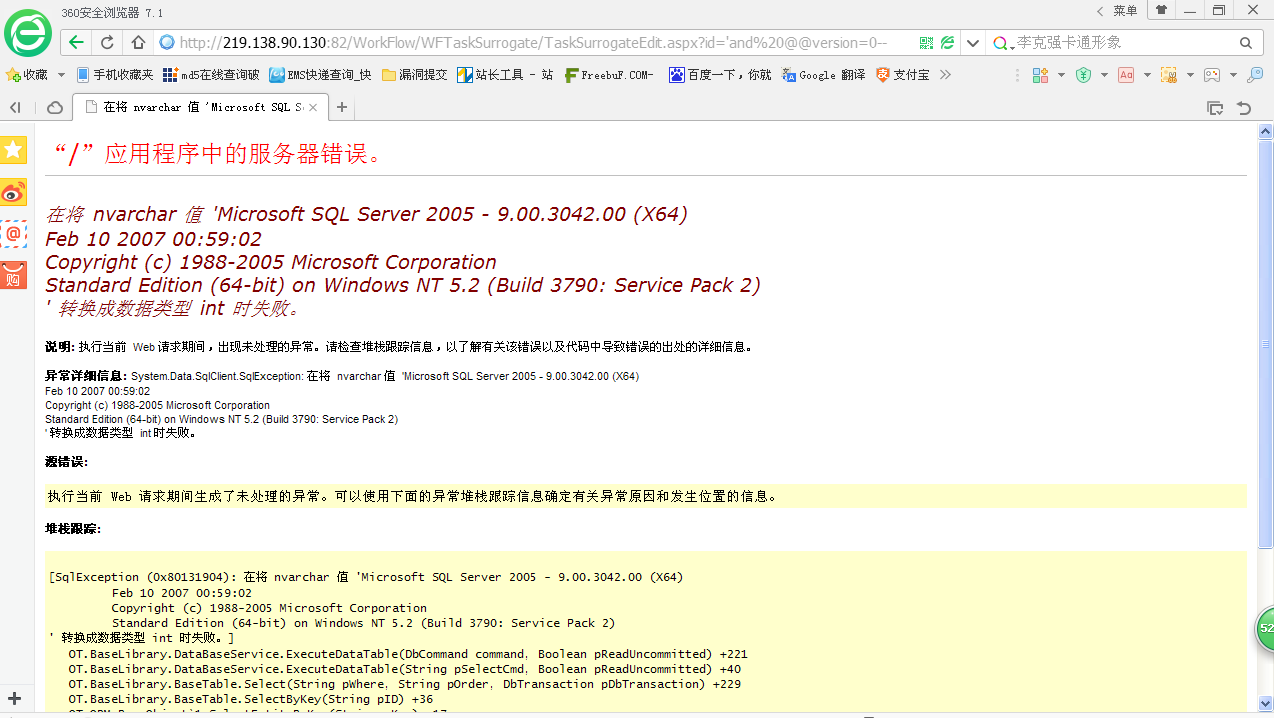1274x718 pixels.
Task: Click the green floating accelerator ball
Action: click(x=1264, y=629)
